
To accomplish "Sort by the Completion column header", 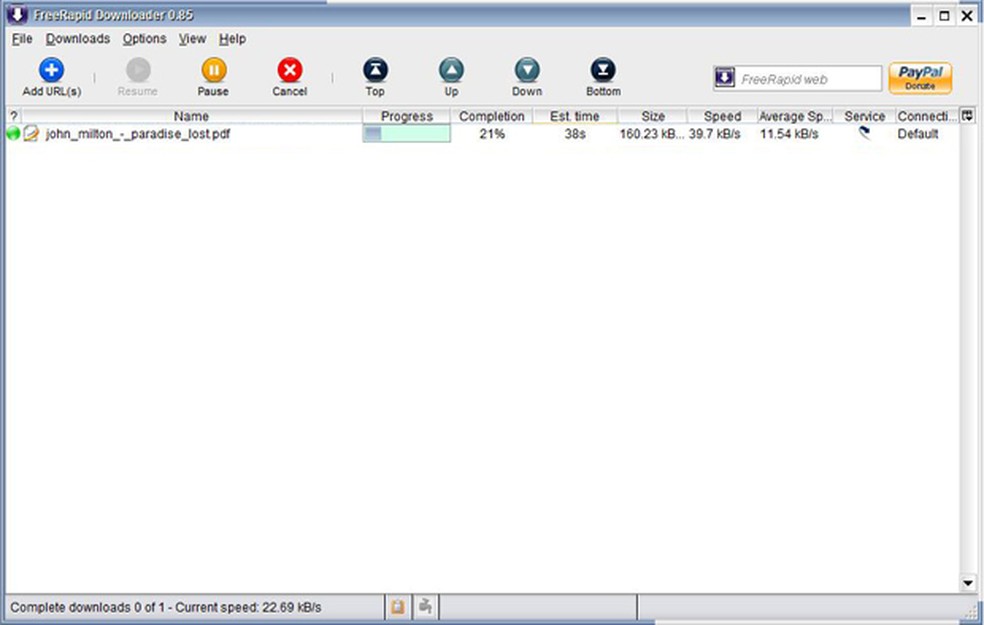I will pyautogui.click(x=491, y=116).
